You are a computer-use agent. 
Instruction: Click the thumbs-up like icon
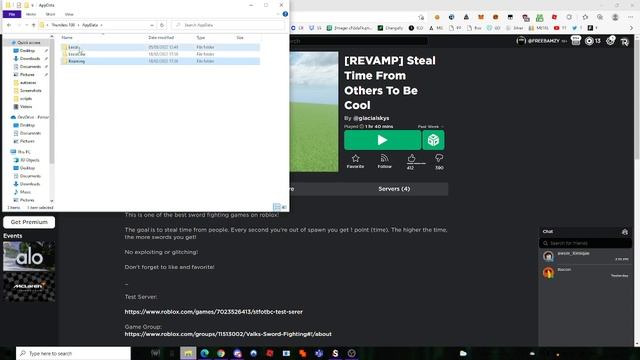(x=411, y=158)
